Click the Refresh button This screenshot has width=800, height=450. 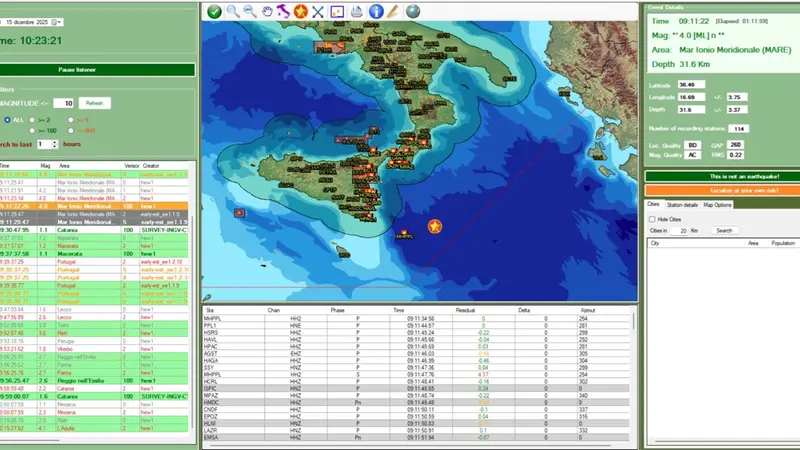pos(94,102)
